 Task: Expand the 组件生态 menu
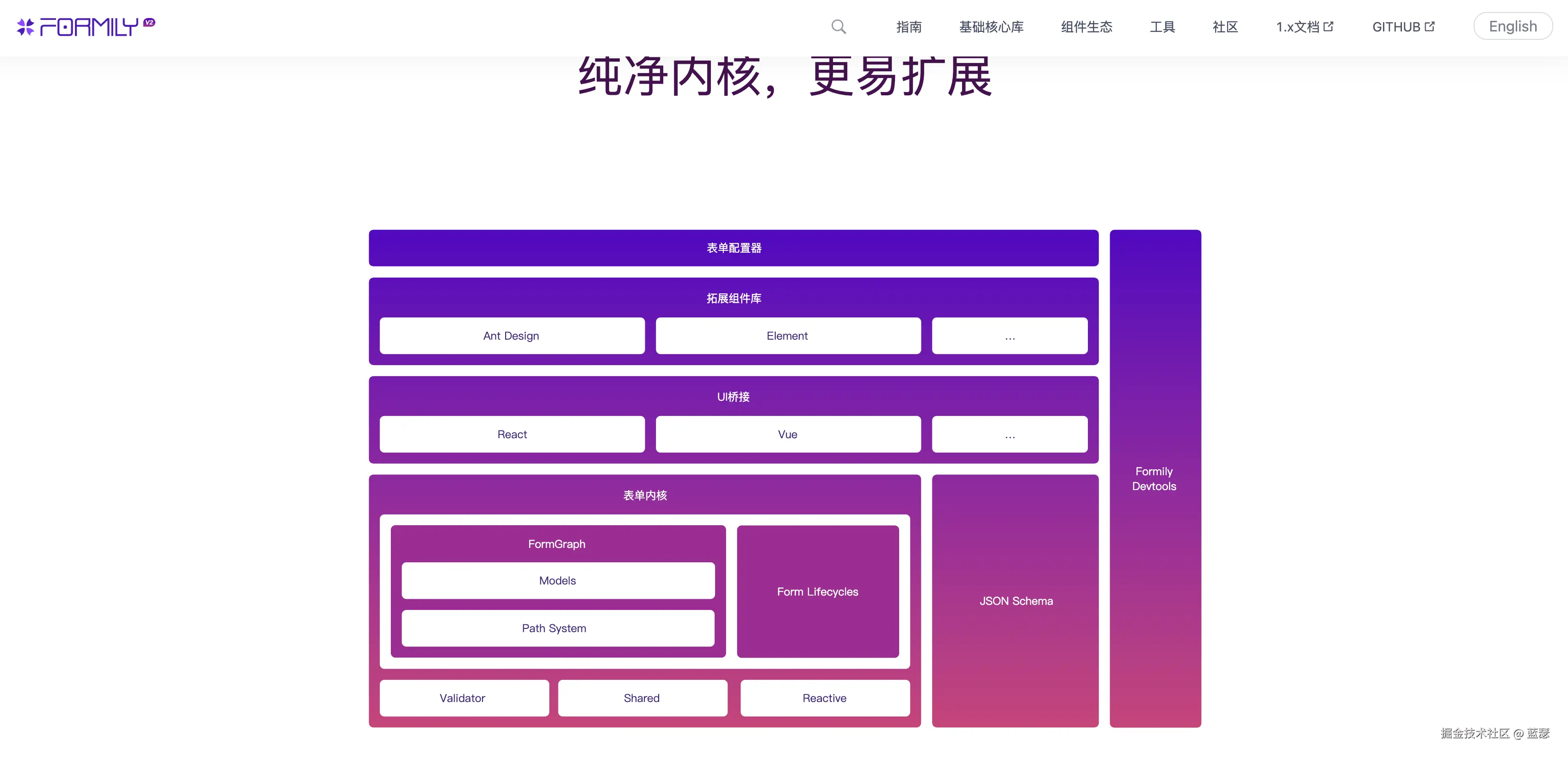point(1086,27)
